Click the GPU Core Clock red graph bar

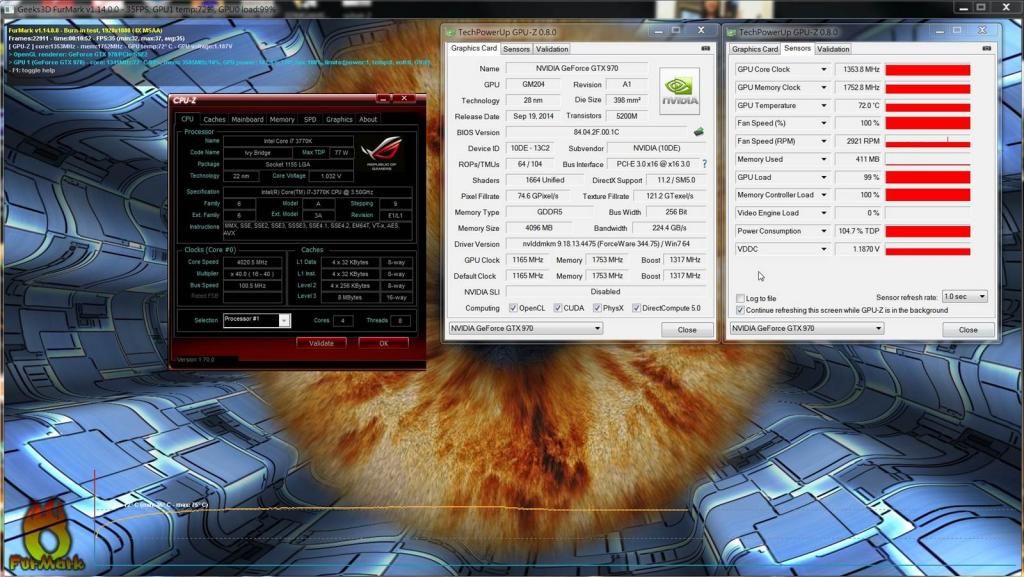927,69
